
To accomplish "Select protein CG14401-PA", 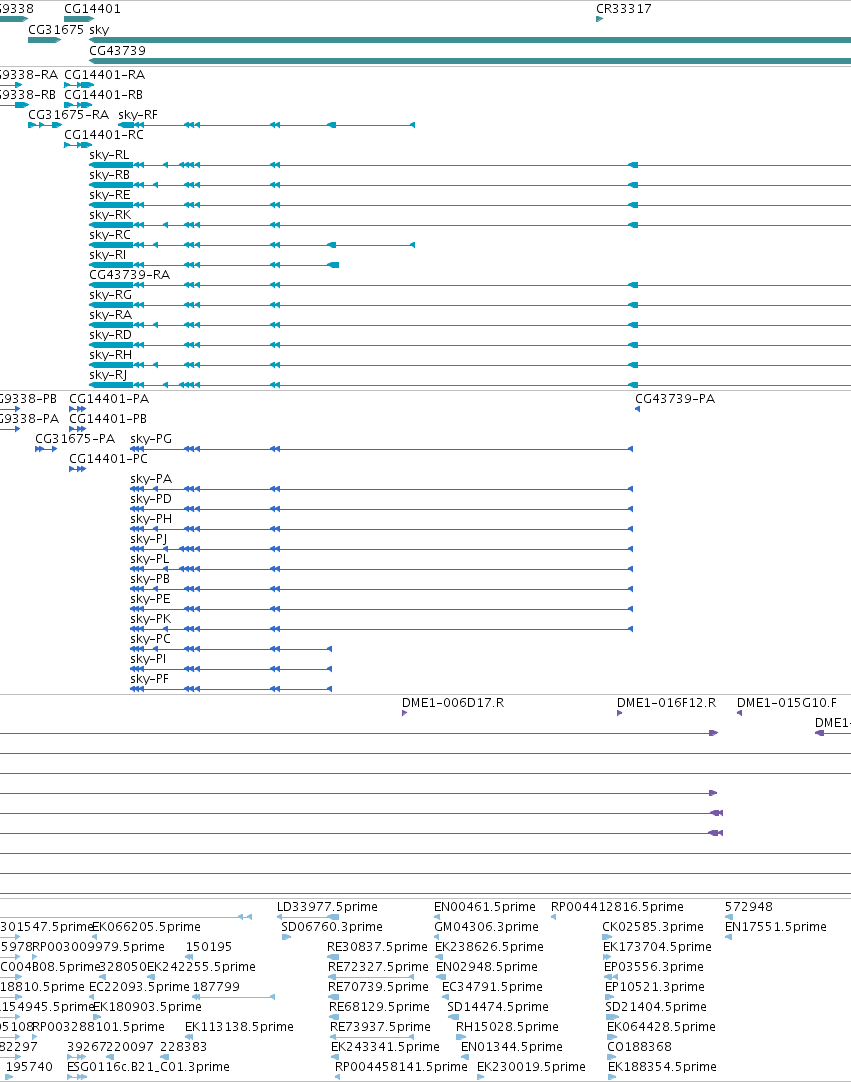I will coord(77,409).
